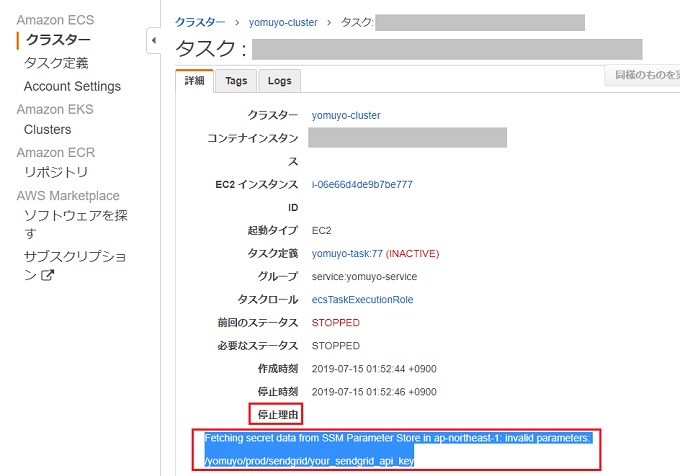This screenshot has height=476, width=680.
Task: Click the /yomuyo/prod/sendgrid parameter path text
Action: (309, 461)
